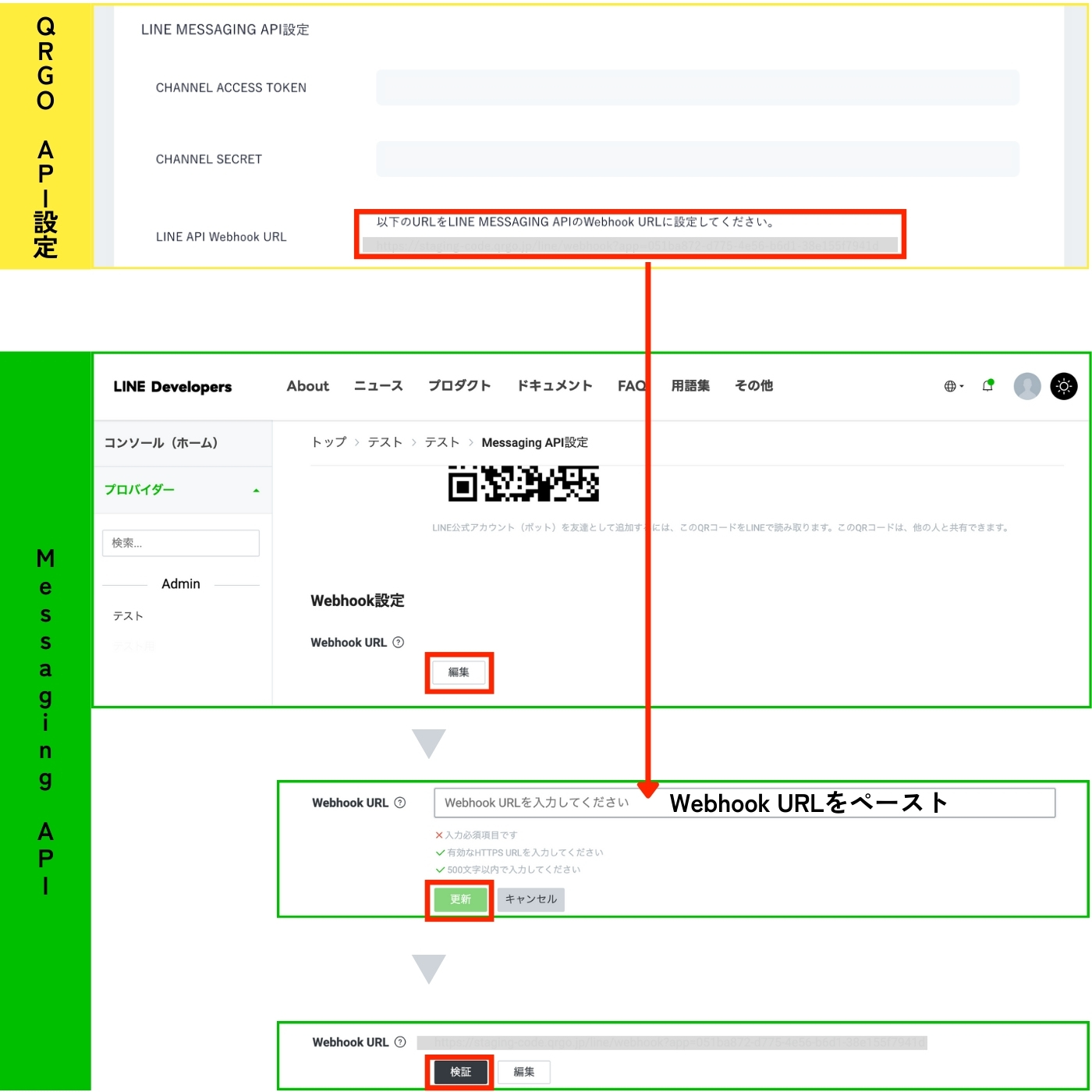This screenshot has width=1092, height=1092.
Task: Open the About menu item
Action: 307,386
